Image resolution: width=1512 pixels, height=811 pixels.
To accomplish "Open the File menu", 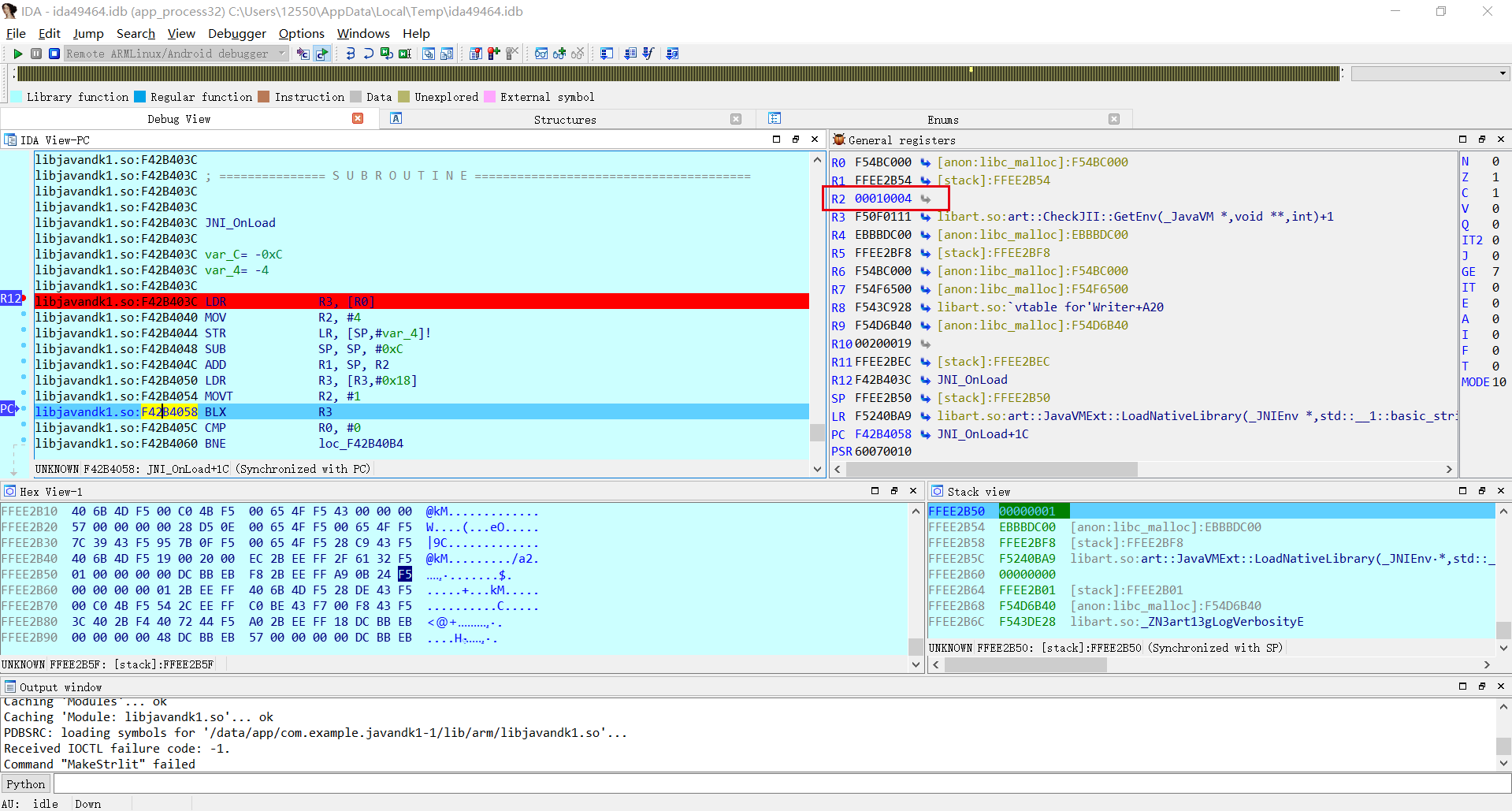I will [x=16, y=33].
